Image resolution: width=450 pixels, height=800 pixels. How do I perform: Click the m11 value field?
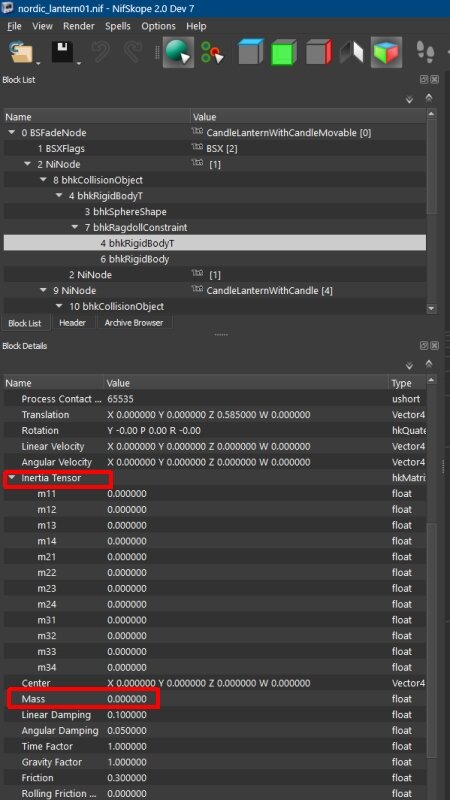[127, 493]
